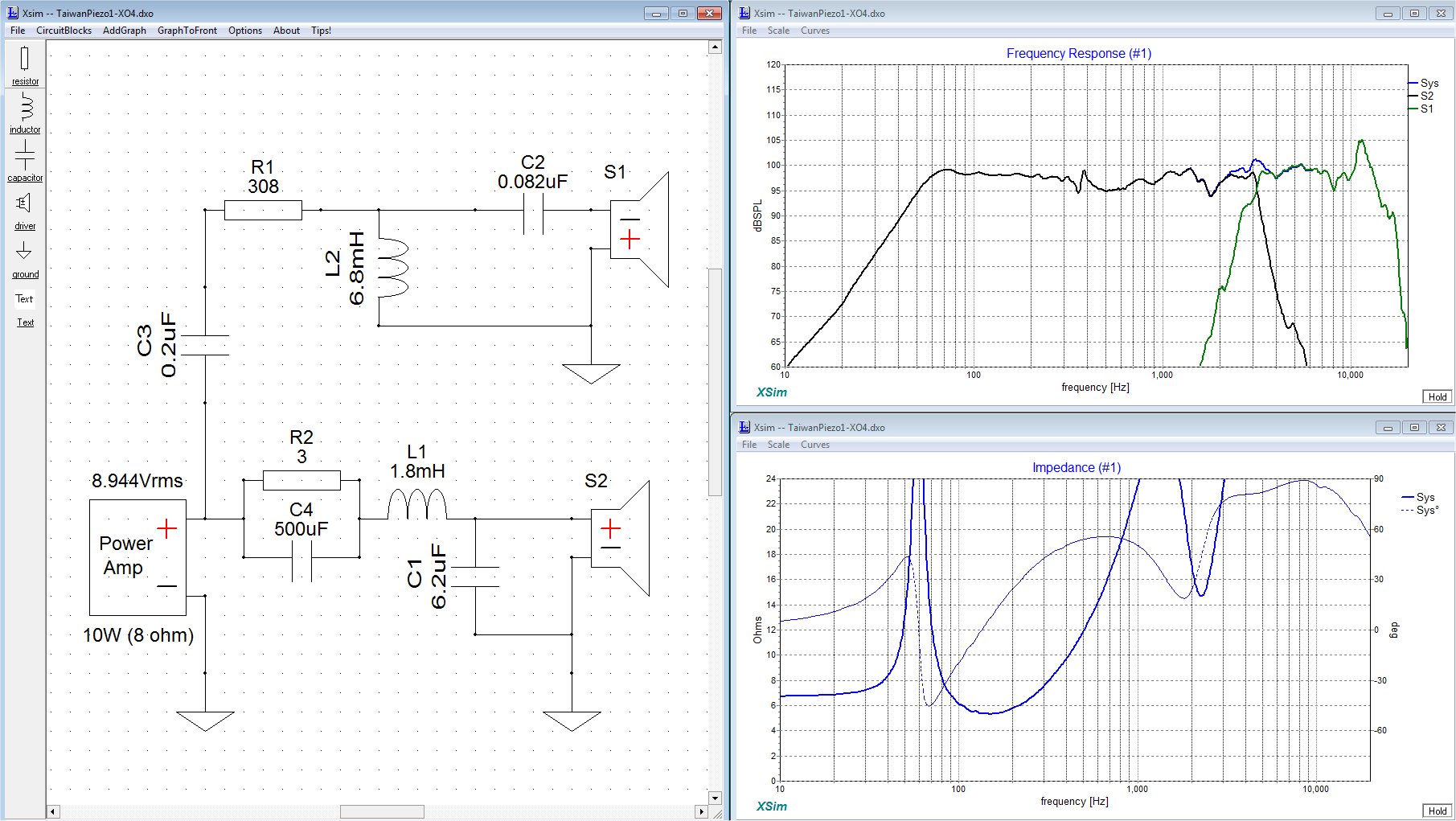Open File menu in Frequency Response window
Image resolution: width=1456 pixels, height=821 pixels.
click(749, 31)
